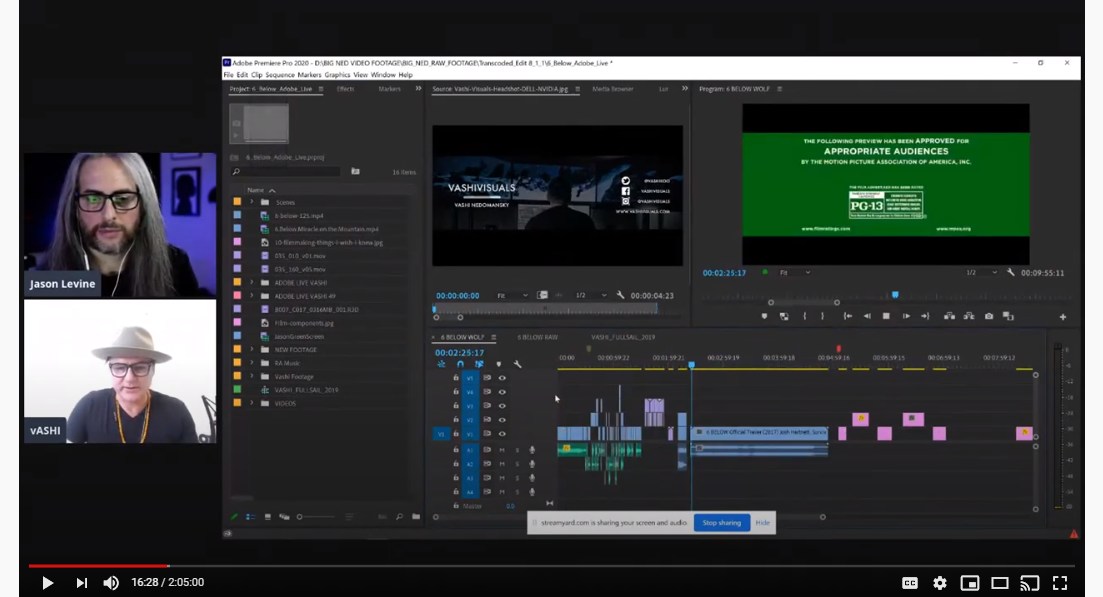Image resolution: width=1103 pixels, height=597 pixels.
Task: Open the File menu in Premiere Pro
Action: coord(228,75)
